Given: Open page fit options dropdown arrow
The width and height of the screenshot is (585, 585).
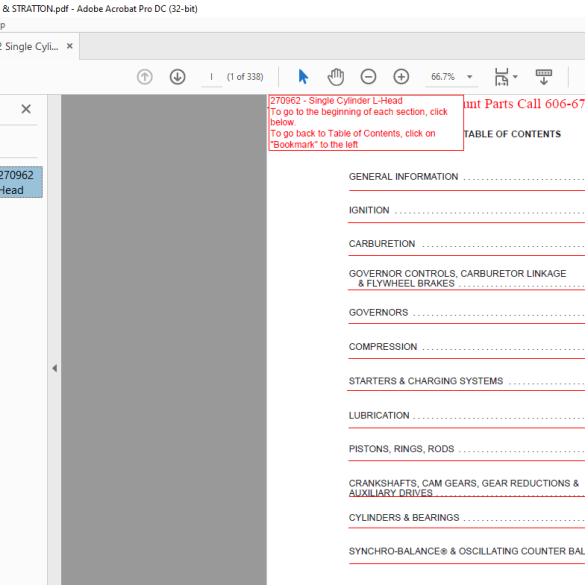Looking at the screenshot, I should (x=516, y=77).
